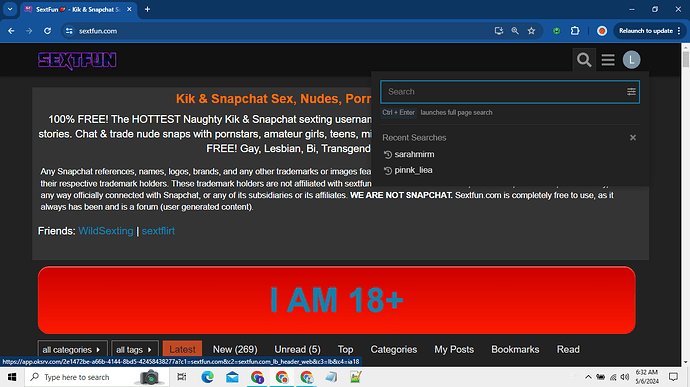Click into the Search input field

pos(504,92)
